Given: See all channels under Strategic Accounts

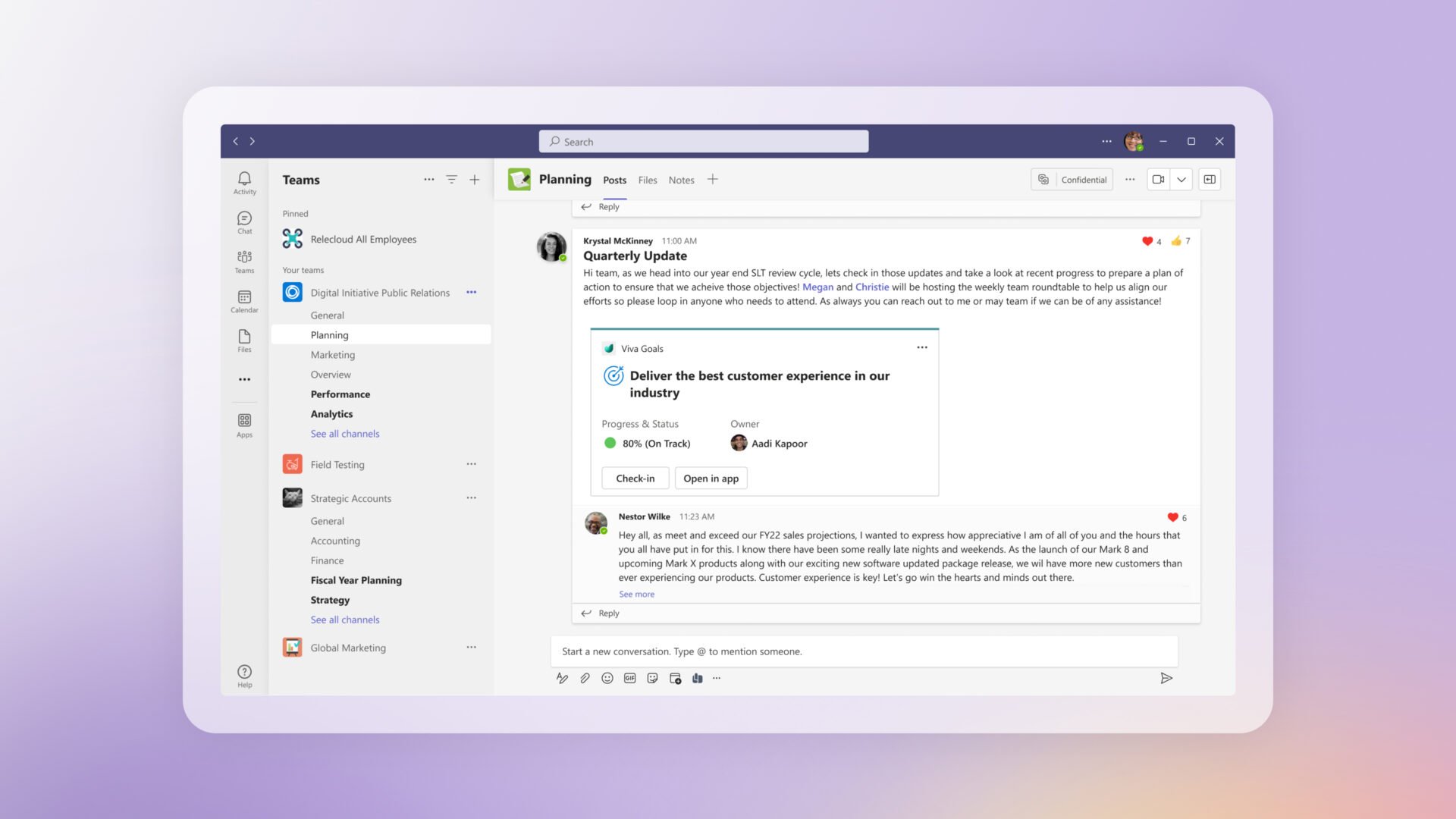Looking at the screenshot, I should [344, 619].
